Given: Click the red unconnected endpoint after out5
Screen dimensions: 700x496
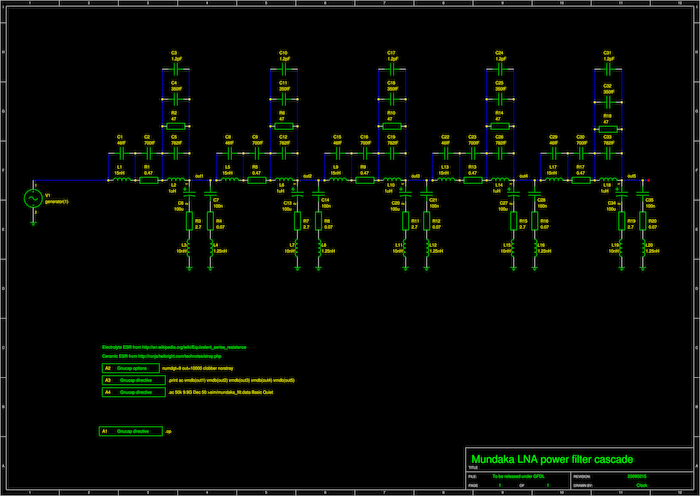Looking at the screenshot, I should [648, 180].
